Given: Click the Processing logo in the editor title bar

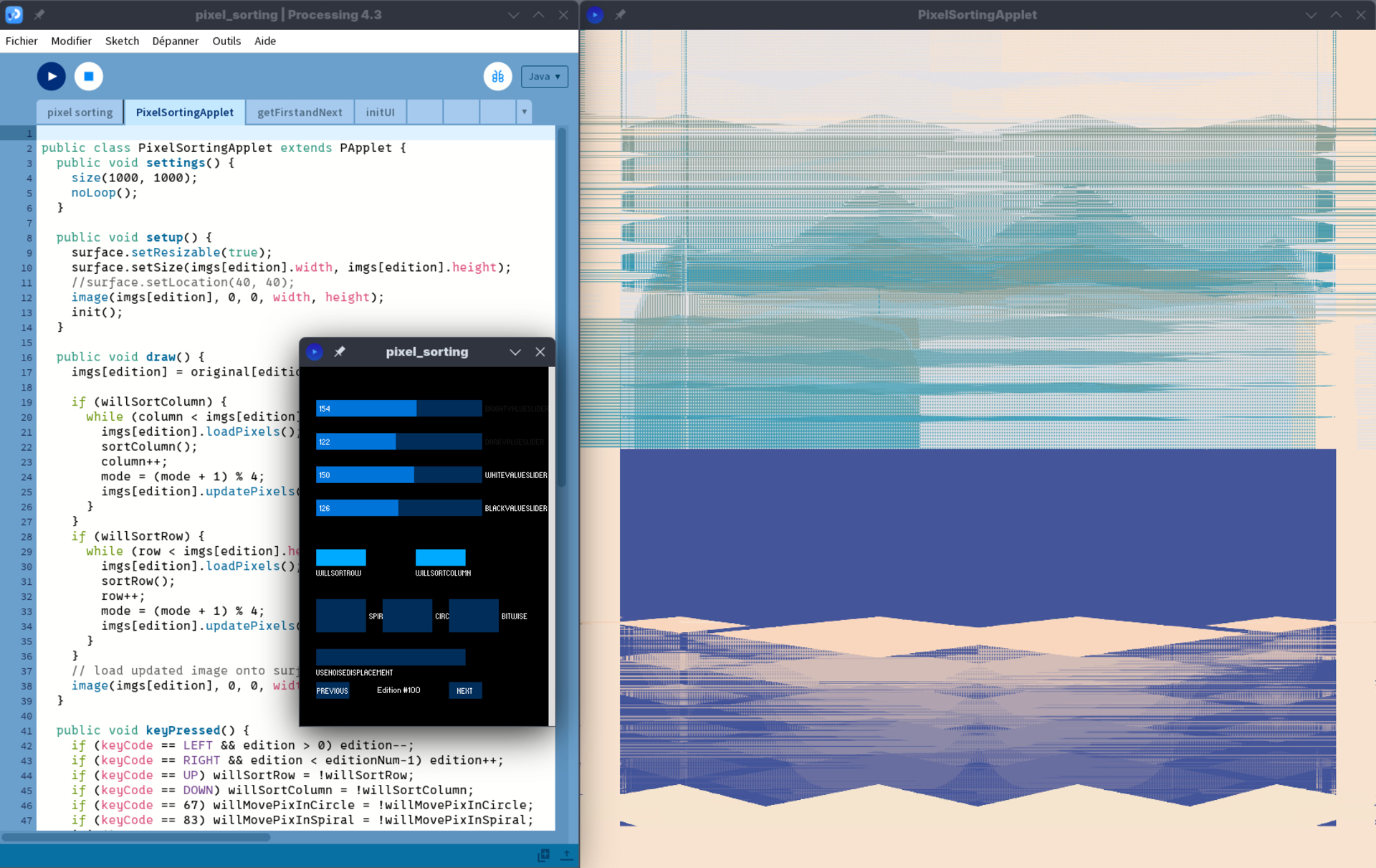Looking at the screenshot, I should [x=14, y=14].
